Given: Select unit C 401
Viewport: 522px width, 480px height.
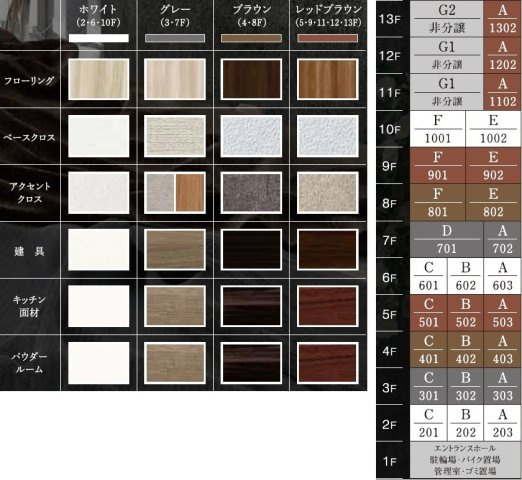Looking at the screenshot, I should point(428,350).
